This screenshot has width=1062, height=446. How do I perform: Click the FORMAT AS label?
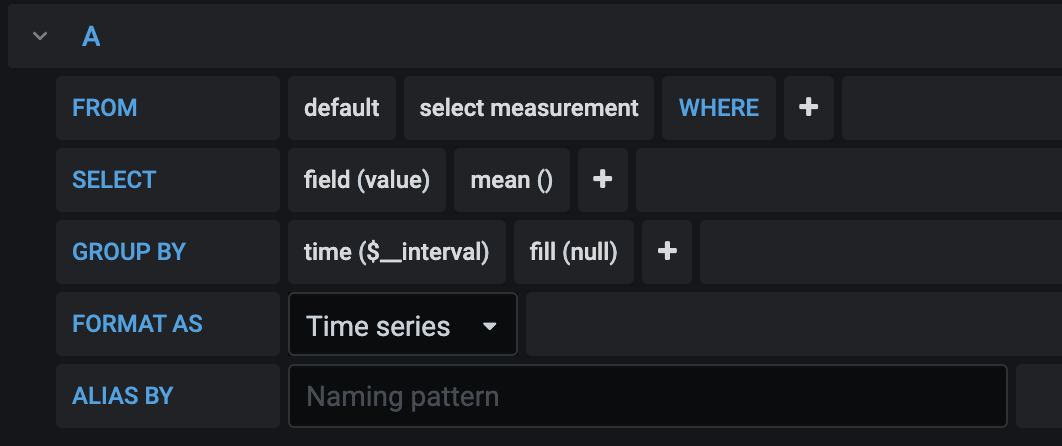pos(137,324)
